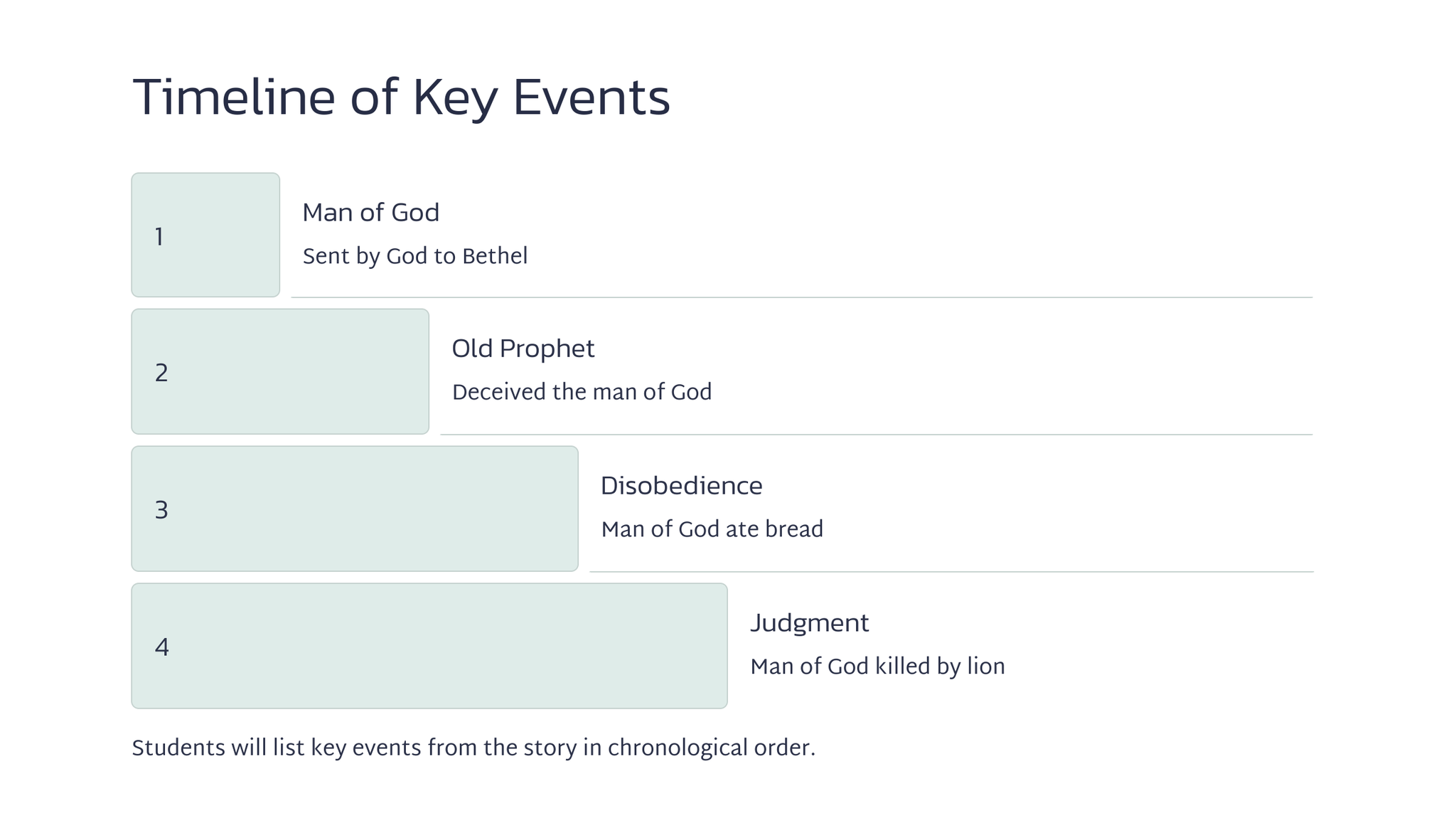Click the Man of God killed by lion text
This screenshot has width=1456, height=828.
coord(877,667)
